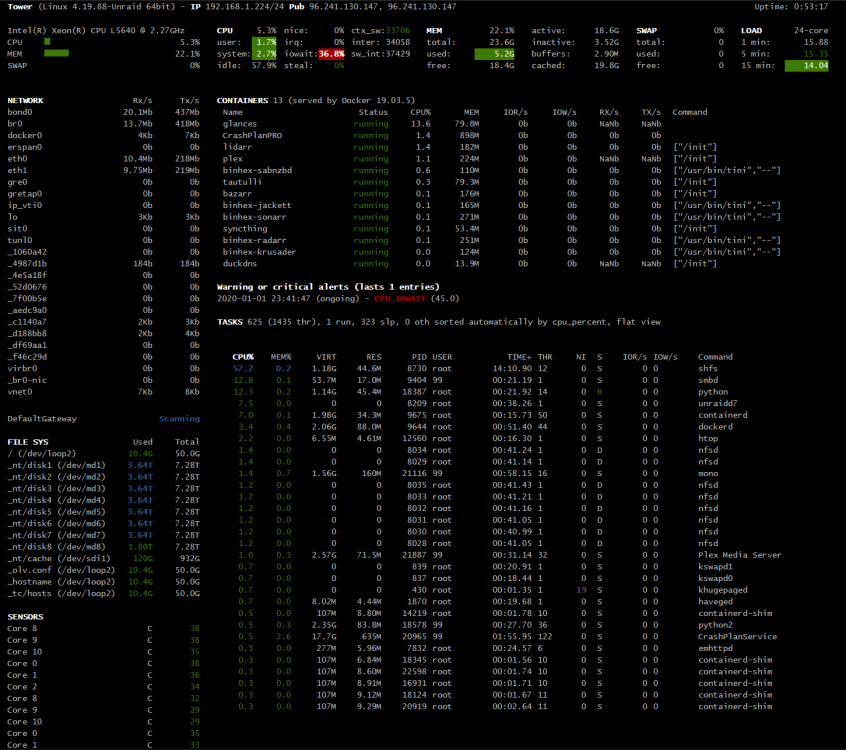Image resolution: width=846 pixels, height=750 pixels.
Task: Click the DefaultGateway Scanning status
Action: [x=179, y=419]
